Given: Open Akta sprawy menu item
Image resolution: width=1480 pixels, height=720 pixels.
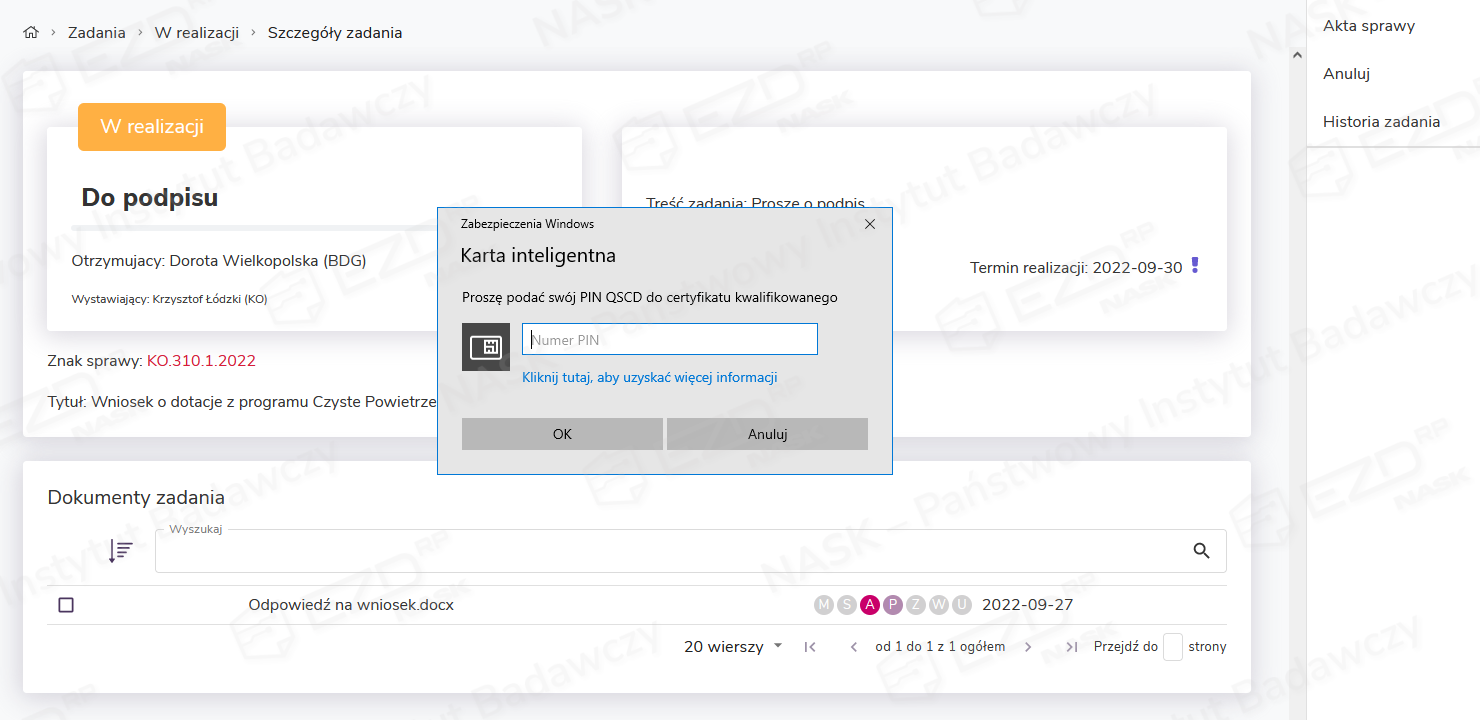Looking at the screenshot, I should (1368, 26).
